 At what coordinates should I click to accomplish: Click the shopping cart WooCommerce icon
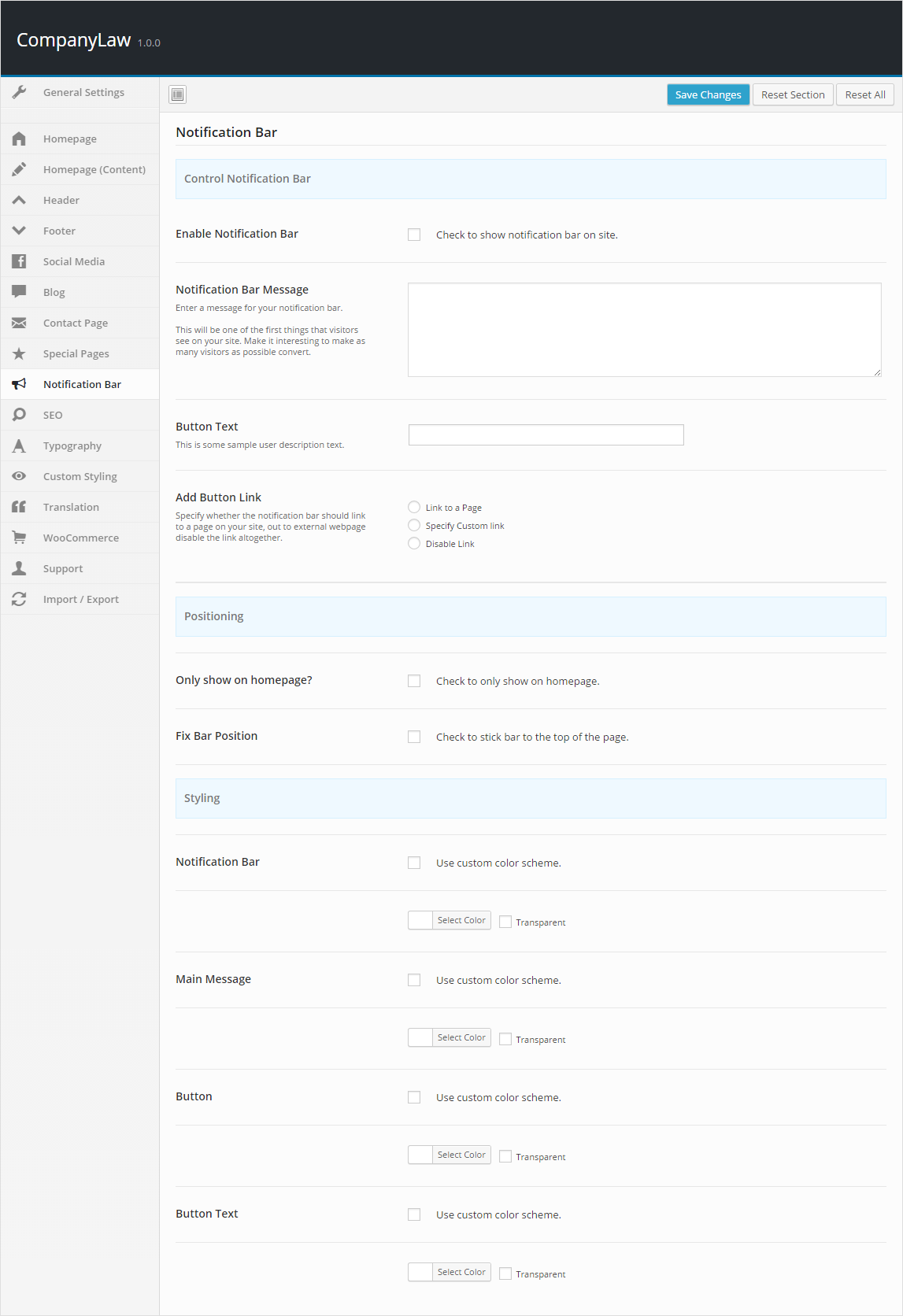pyautogui.click(x=20, y=538)
